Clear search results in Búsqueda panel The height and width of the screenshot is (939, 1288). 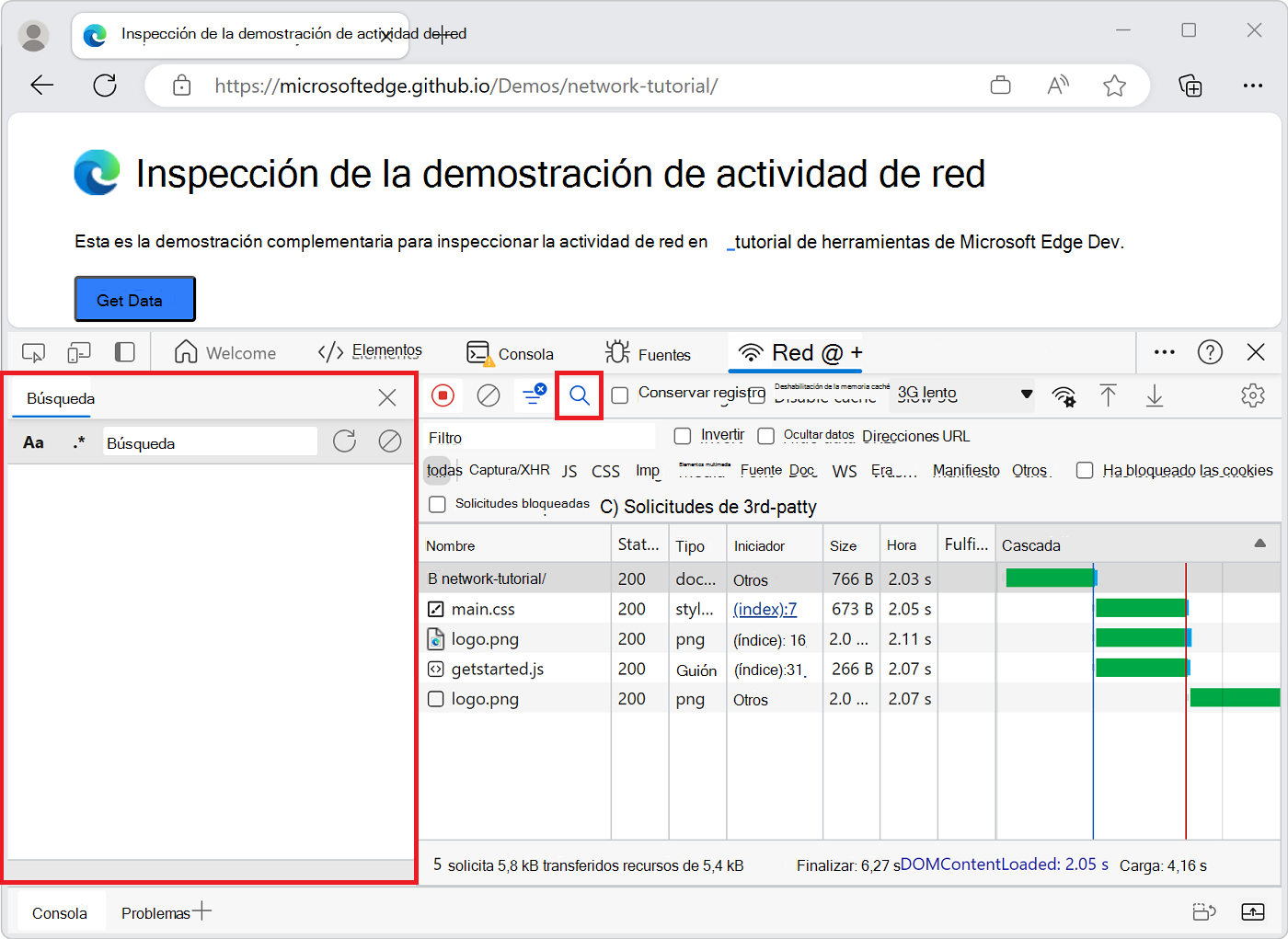[x=390, y=441]
